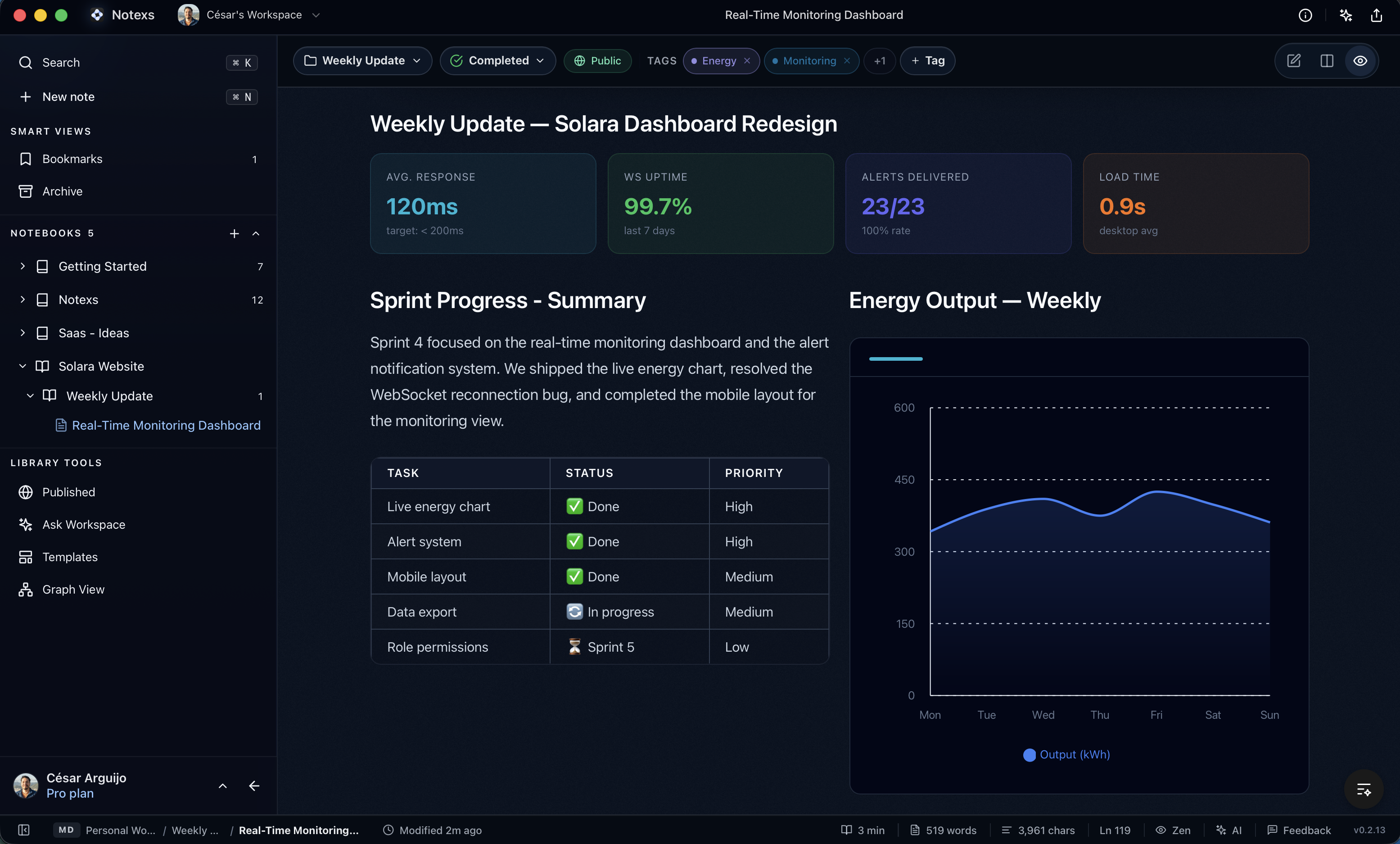Viewport: 1400px width, 844px height.
Task: Open AI from the status bar
Action: [x=1228, y=830]
